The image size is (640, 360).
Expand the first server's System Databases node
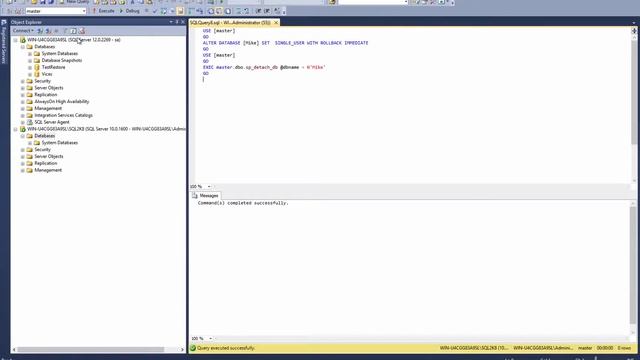30,53
